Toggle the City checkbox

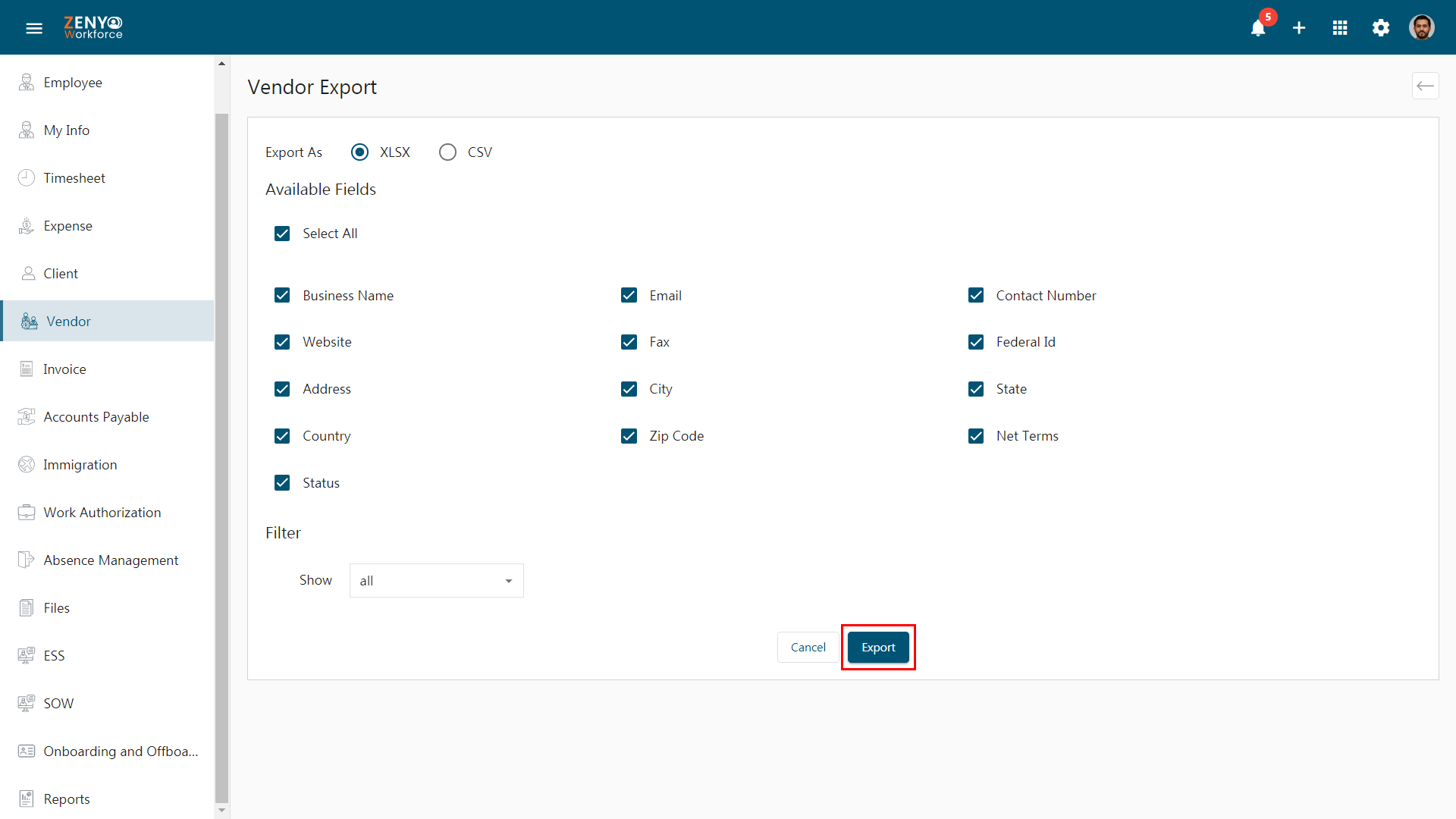tap(629, 389)
